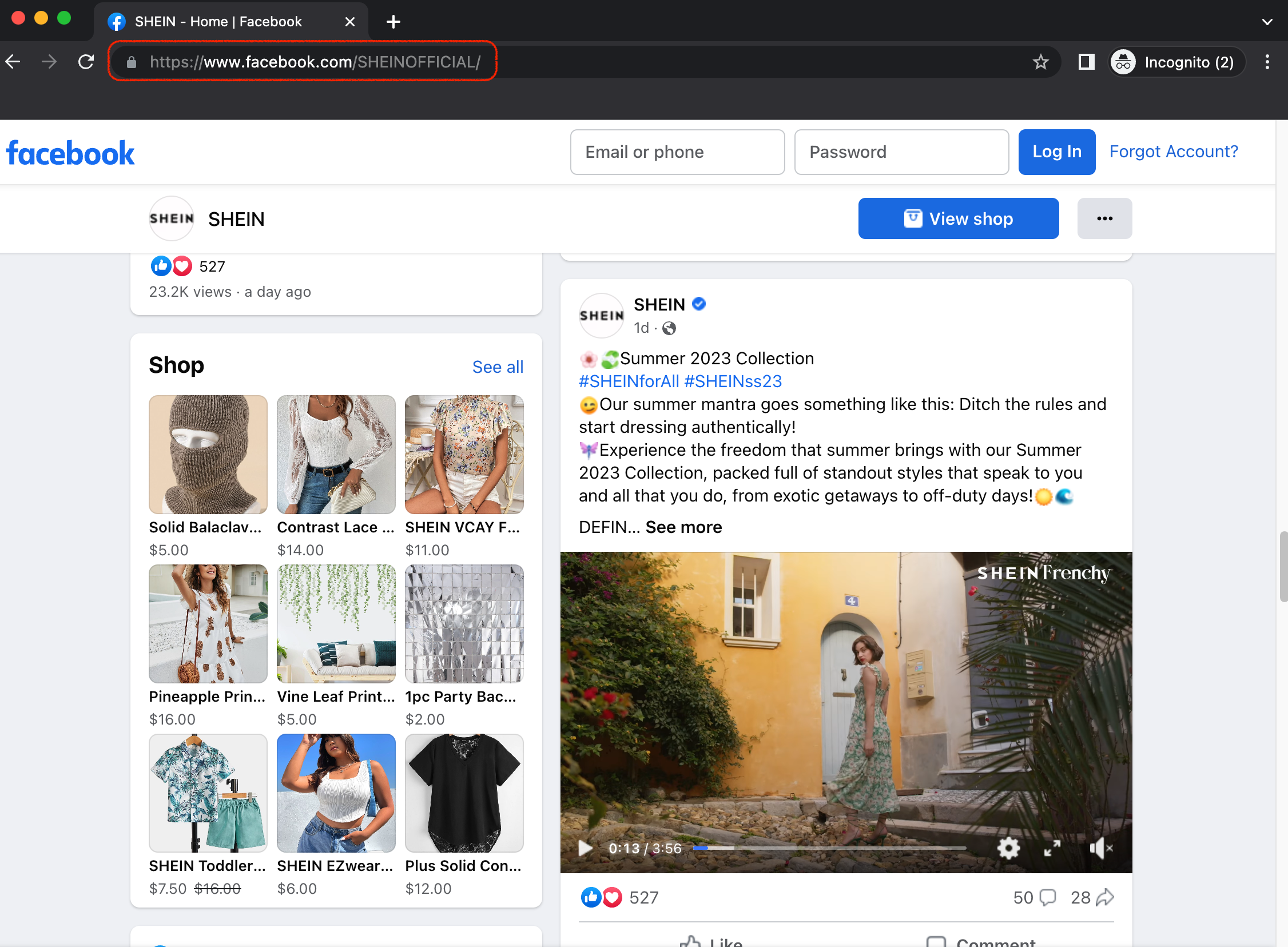Open the SHEIN VCAY floral top thumbnail
The width and height of the screenshot is (1288, 947).
[x=464, y=455]
